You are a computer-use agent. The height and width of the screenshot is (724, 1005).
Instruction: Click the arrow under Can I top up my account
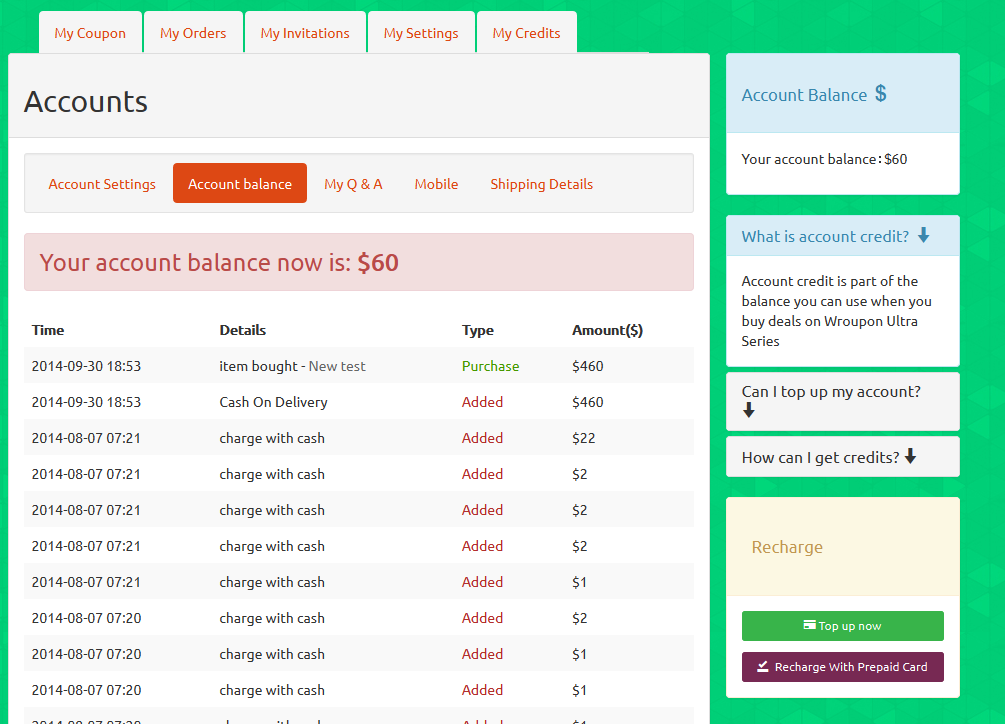748,410
